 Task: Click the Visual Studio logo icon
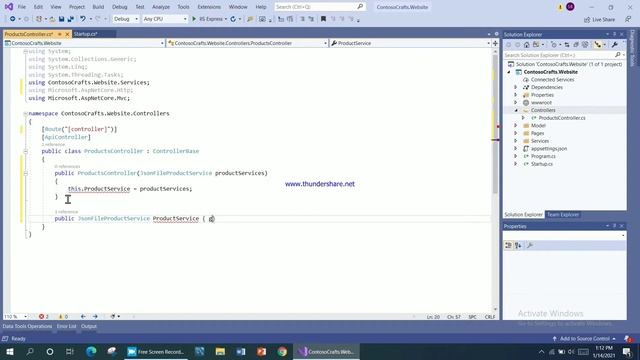click(x=9, y=7)
